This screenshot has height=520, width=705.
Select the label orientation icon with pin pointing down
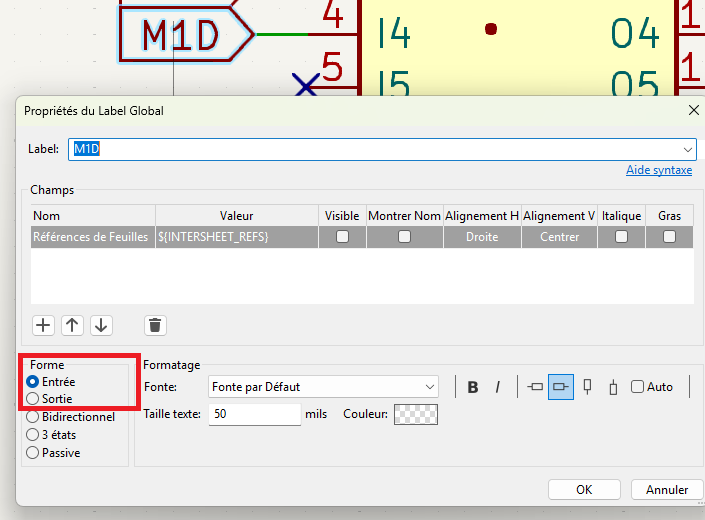(x=587, y=387)
